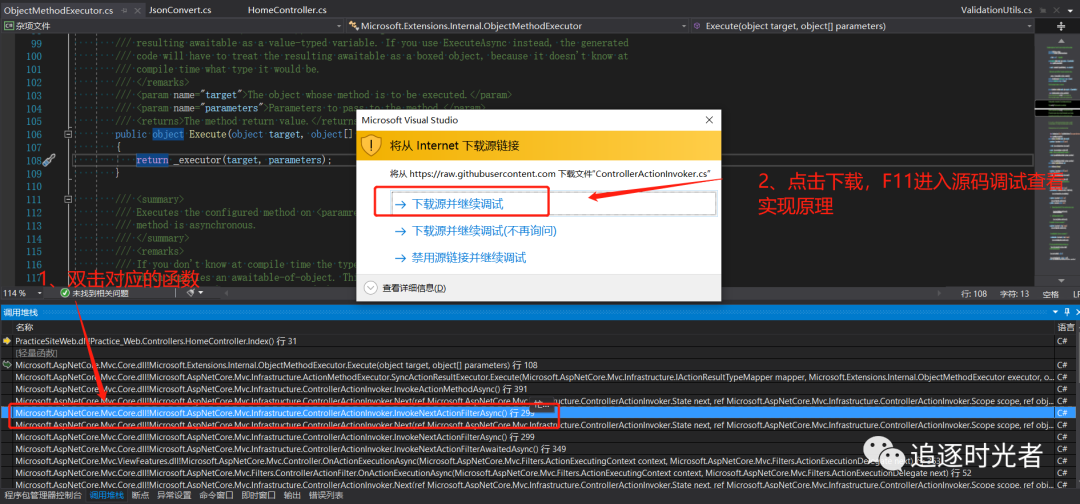Open HomeController.cs tab

pyautogui.click(x=287, y=9)
